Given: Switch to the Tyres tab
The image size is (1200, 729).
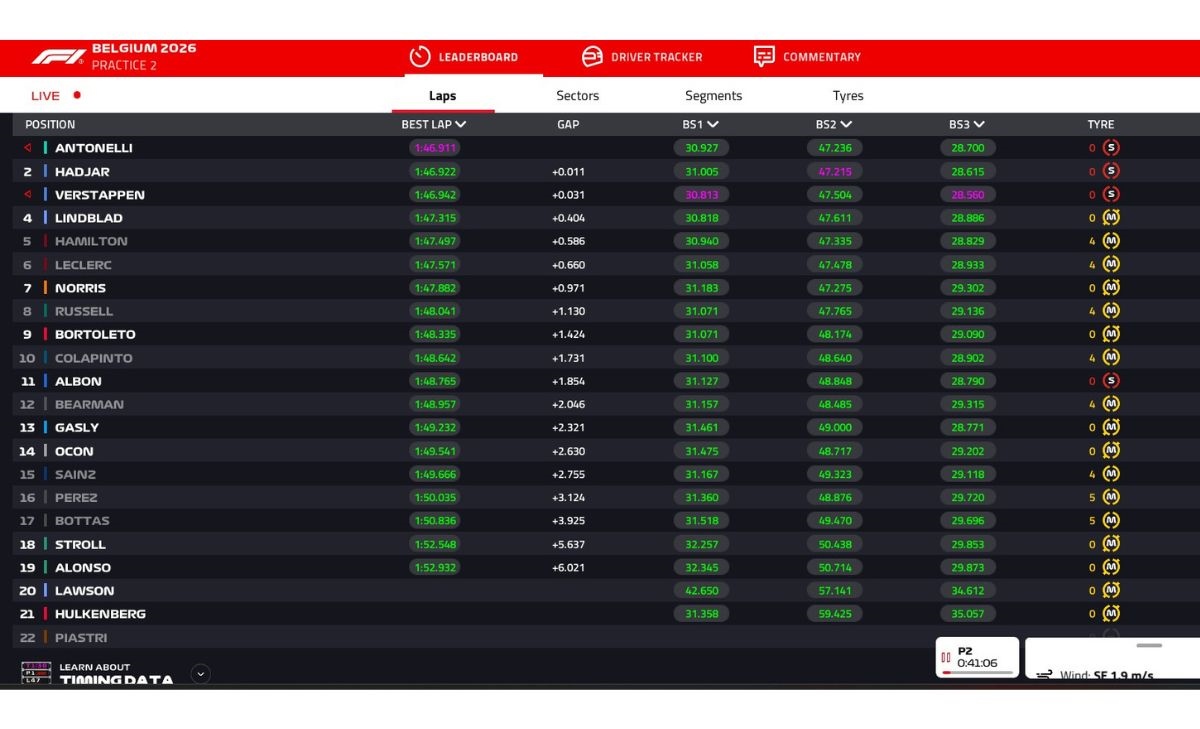Looking at the screenshot, I should tap(848, 96).
